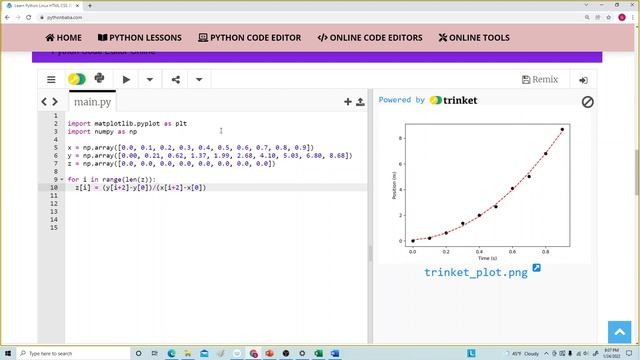Open Excel from the taskbar

click(318, 353)
